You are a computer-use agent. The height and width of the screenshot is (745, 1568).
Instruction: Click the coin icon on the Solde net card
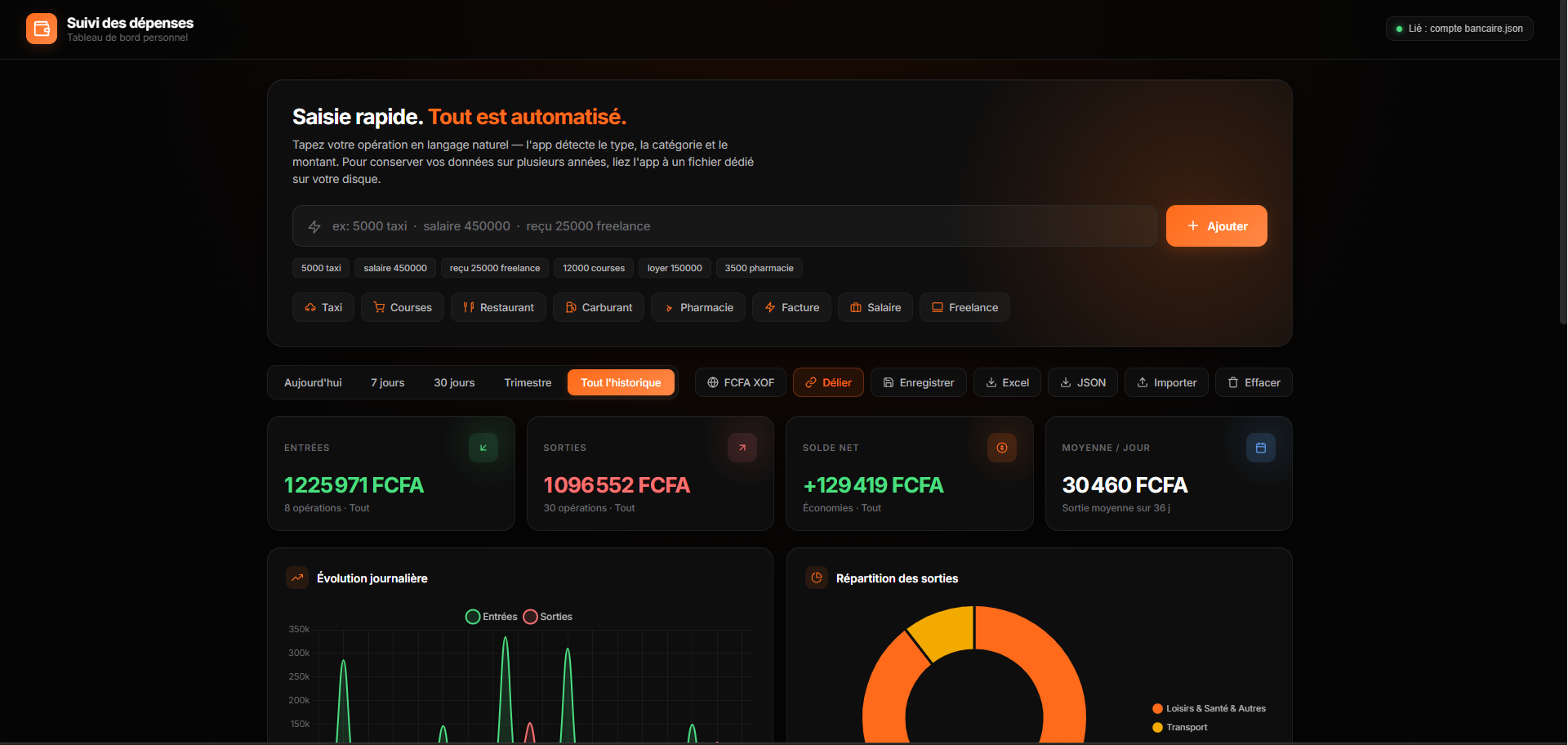pyautogui.click(x=1002, y=448)
